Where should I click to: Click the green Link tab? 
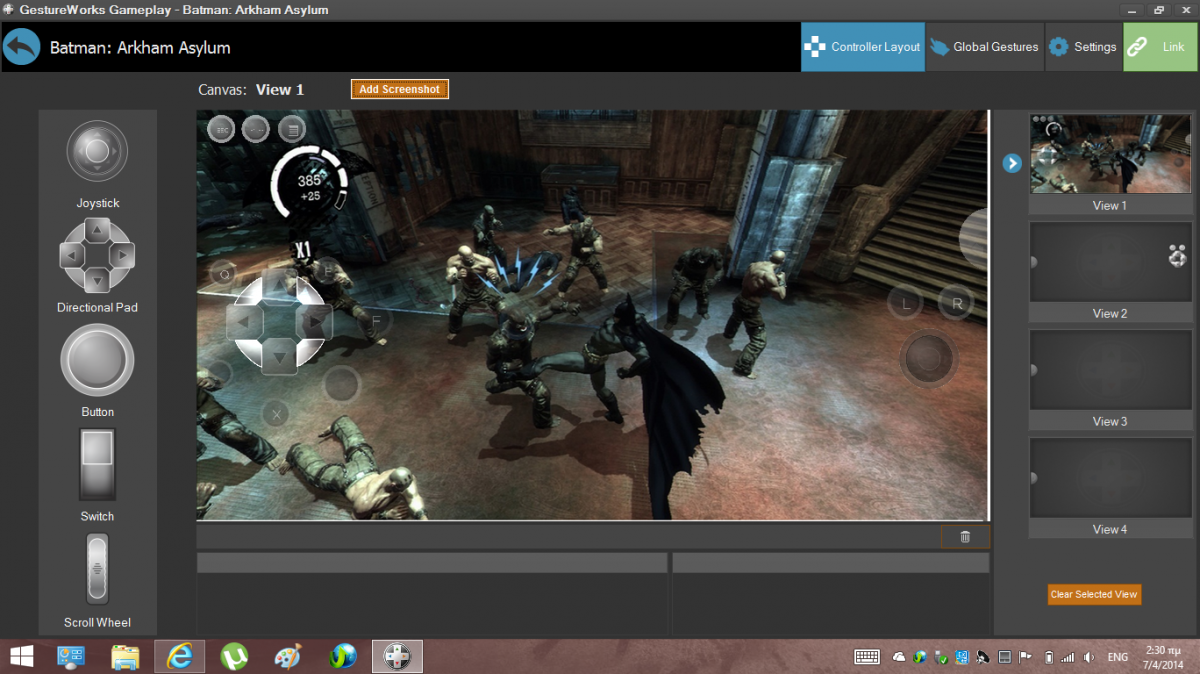(1160, 47)
